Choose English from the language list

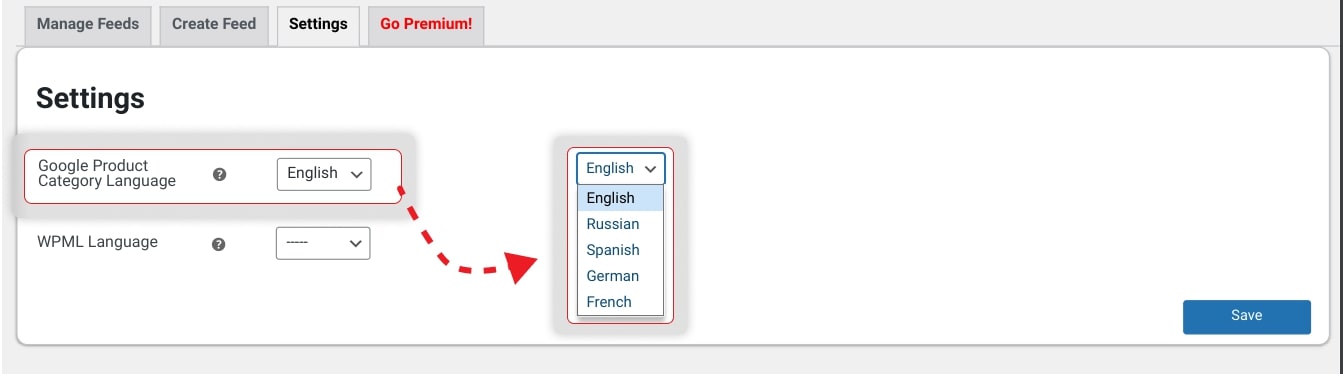(620, 198)
